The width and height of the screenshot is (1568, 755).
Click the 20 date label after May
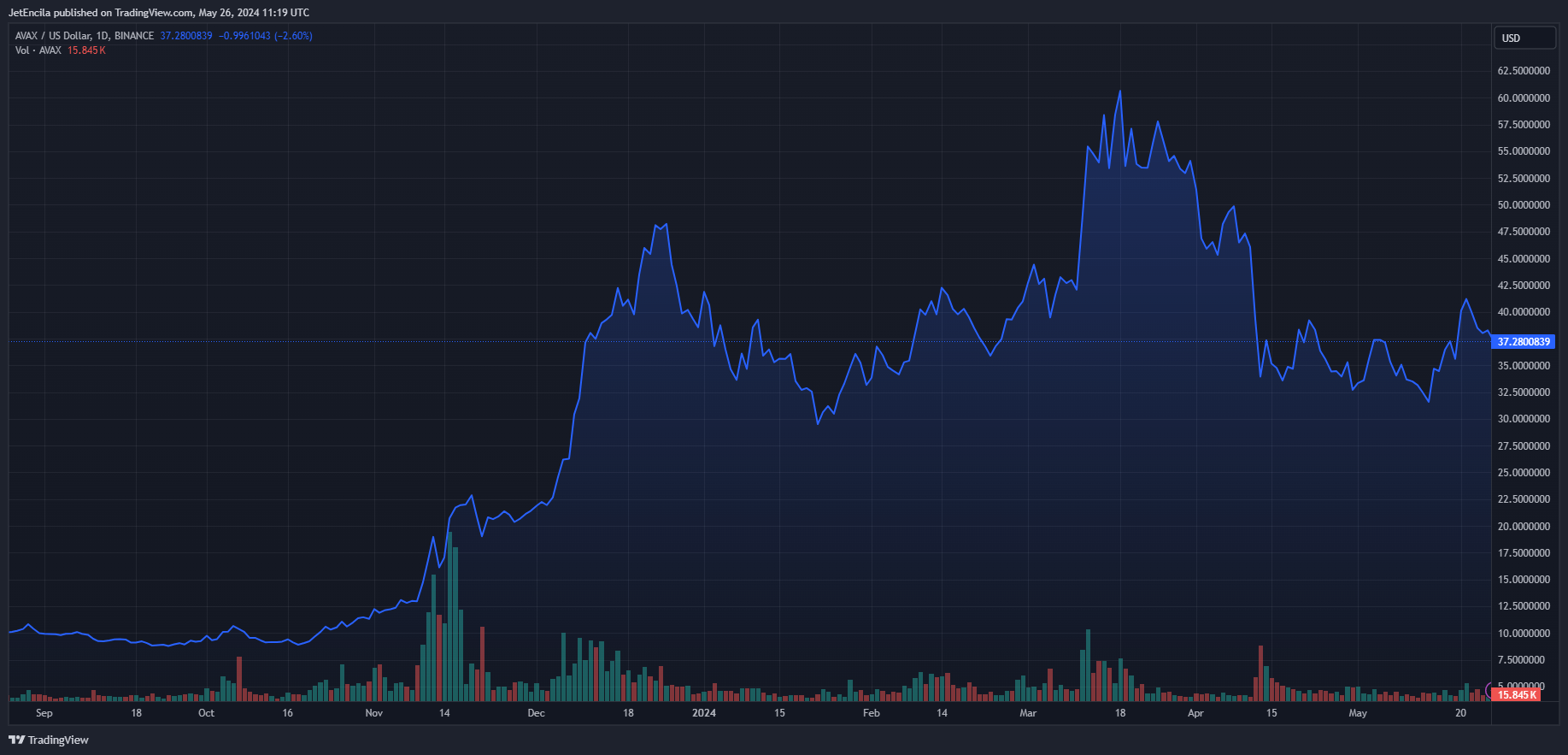coord(1461,713)
